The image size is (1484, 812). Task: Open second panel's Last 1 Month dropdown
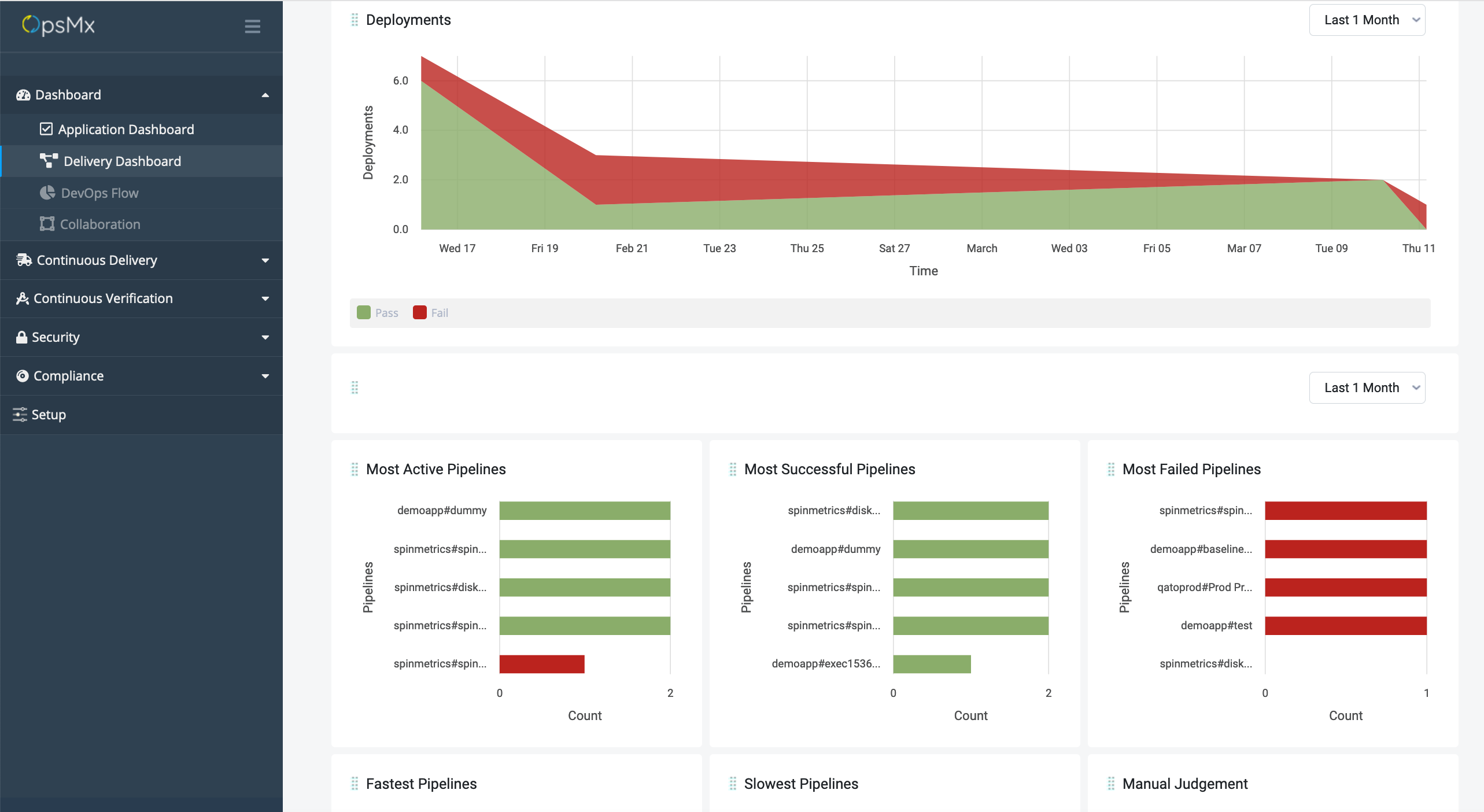point(1367,387)
